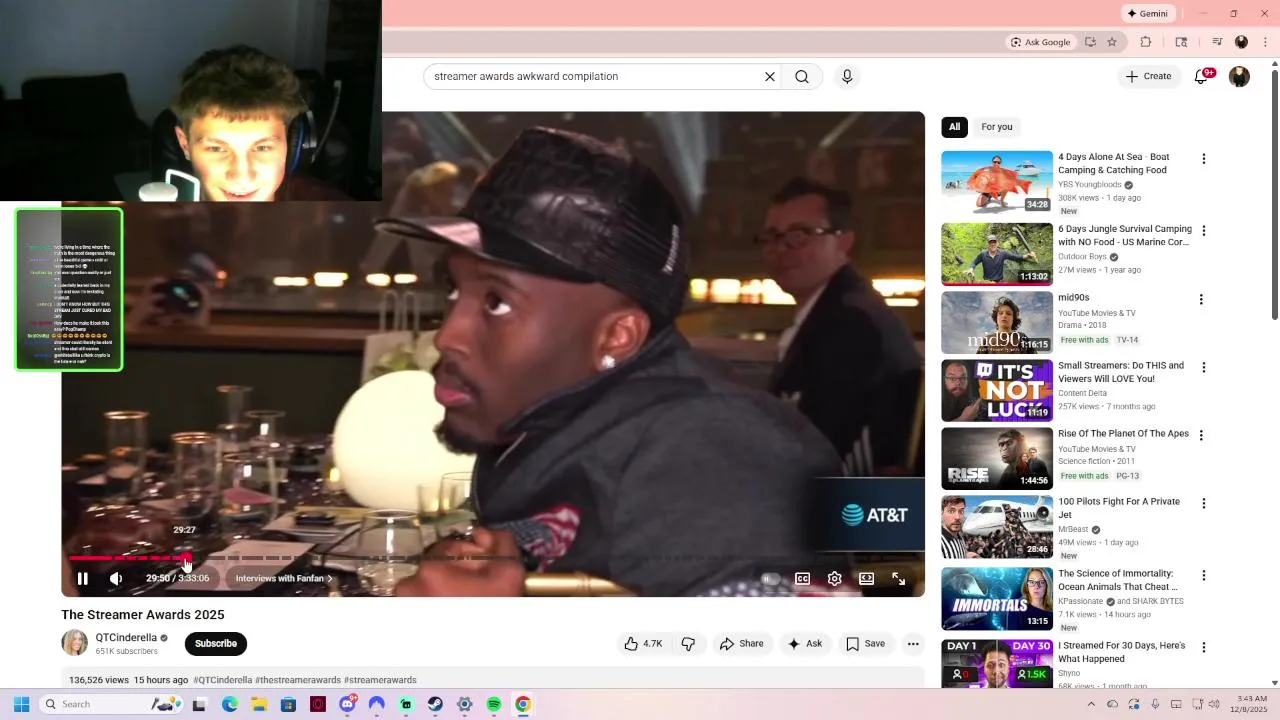Image resolution: width=1280 pixels, height=720 pixels.
Task: Clear the search box with X
Action: [x=770, y=76]
